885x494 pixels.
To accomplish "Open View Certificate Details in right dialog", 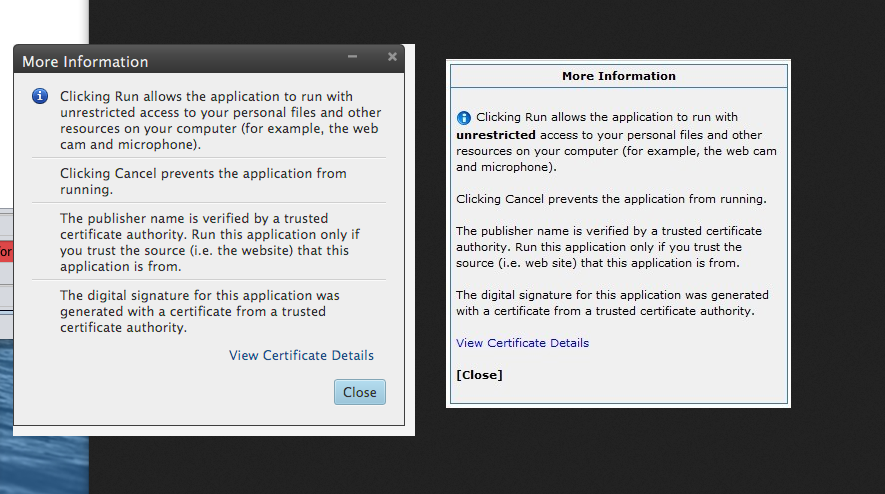I will pyautogui.click(x=522, y=343).
